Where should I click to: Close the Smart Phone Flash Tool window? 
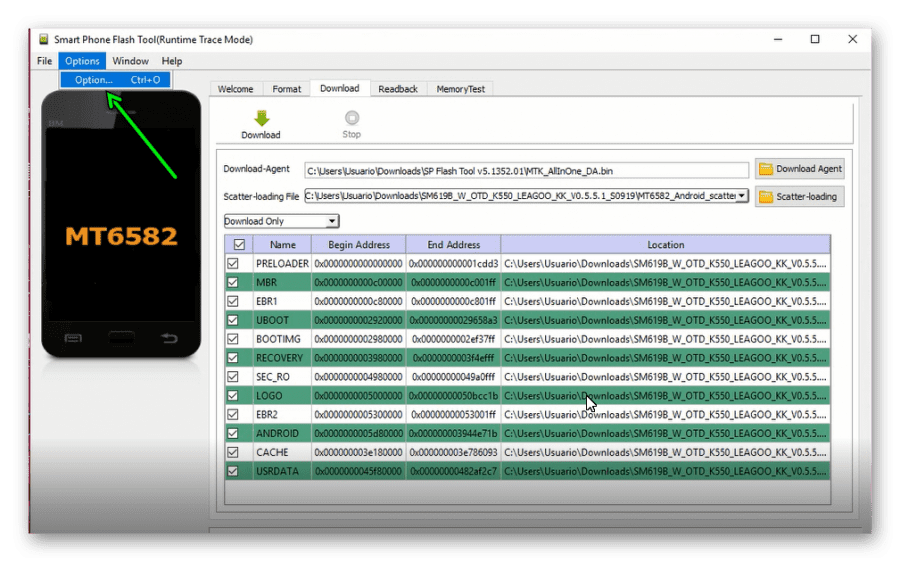tap(853, 39)
